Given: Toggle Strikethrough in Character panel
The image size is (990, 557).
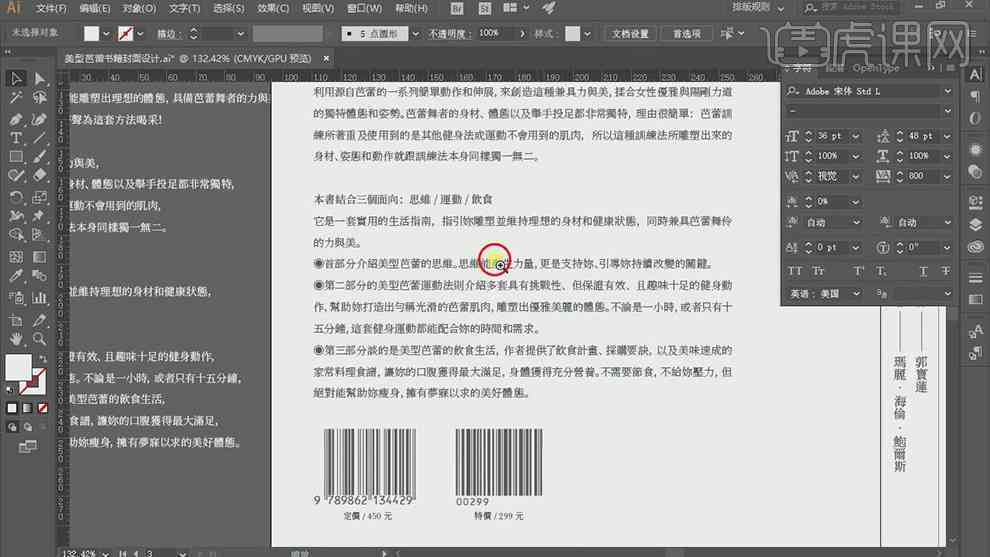Looking at the screenshot, I should coord(945,271).
